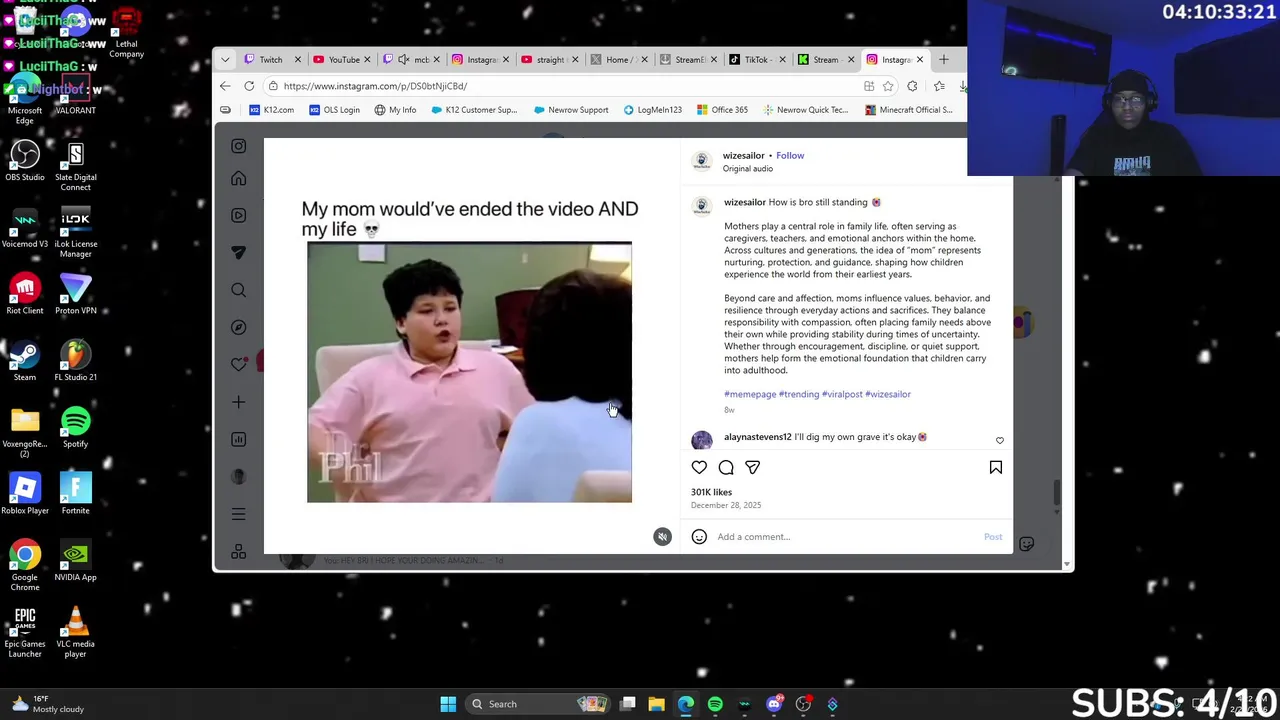Open the Windows Start menu
This screenshot has width=1280, height=720.
448,704
